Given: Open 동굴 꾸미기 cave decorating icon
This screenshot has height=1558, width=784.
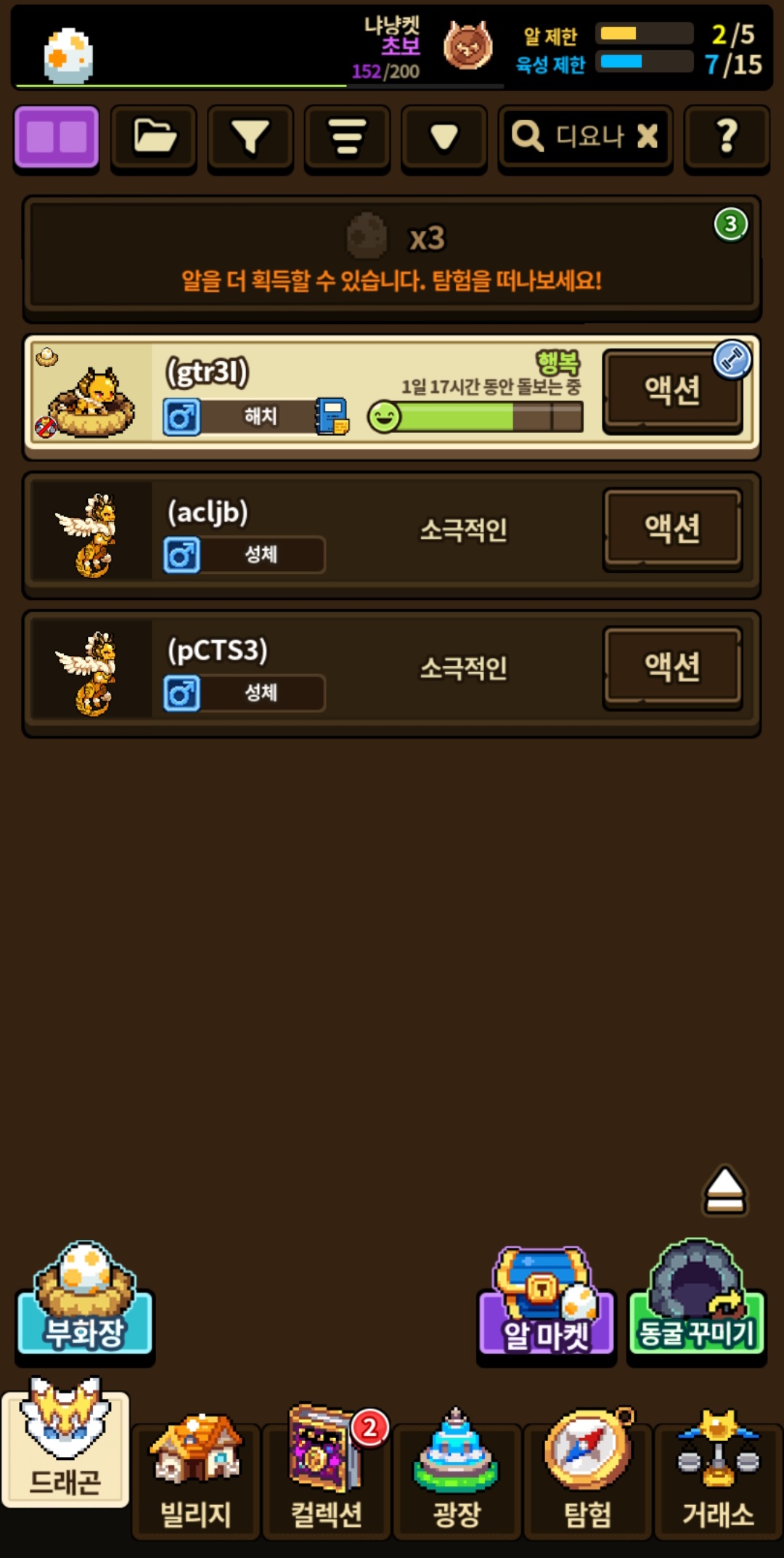Looking at the screenshot, I should click(x=696, y=1299).
